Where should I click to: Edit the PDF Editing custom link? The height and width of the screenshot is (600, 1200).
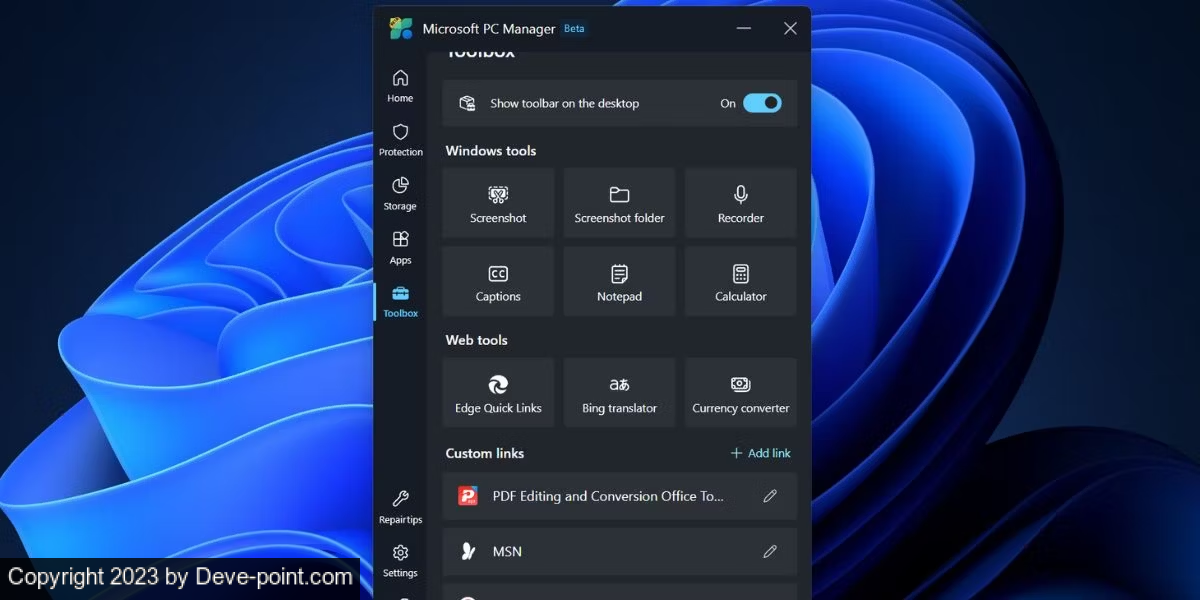point(770,496)
